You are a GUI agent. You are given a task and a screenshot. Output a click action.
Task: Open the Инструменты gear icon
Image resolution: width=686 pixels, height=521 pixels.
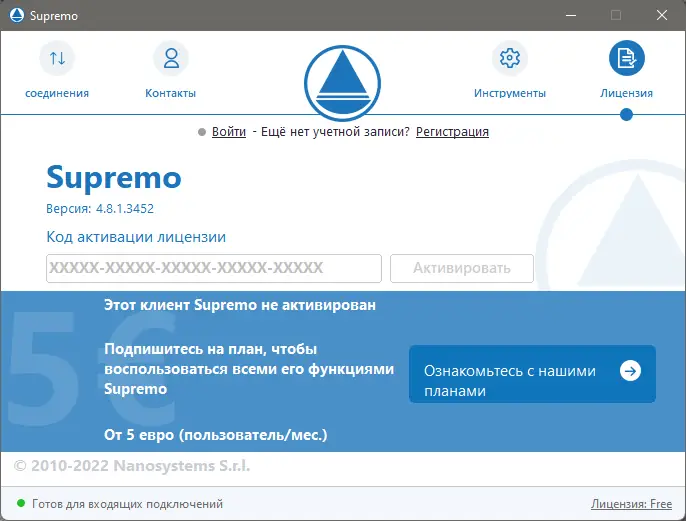510,58
